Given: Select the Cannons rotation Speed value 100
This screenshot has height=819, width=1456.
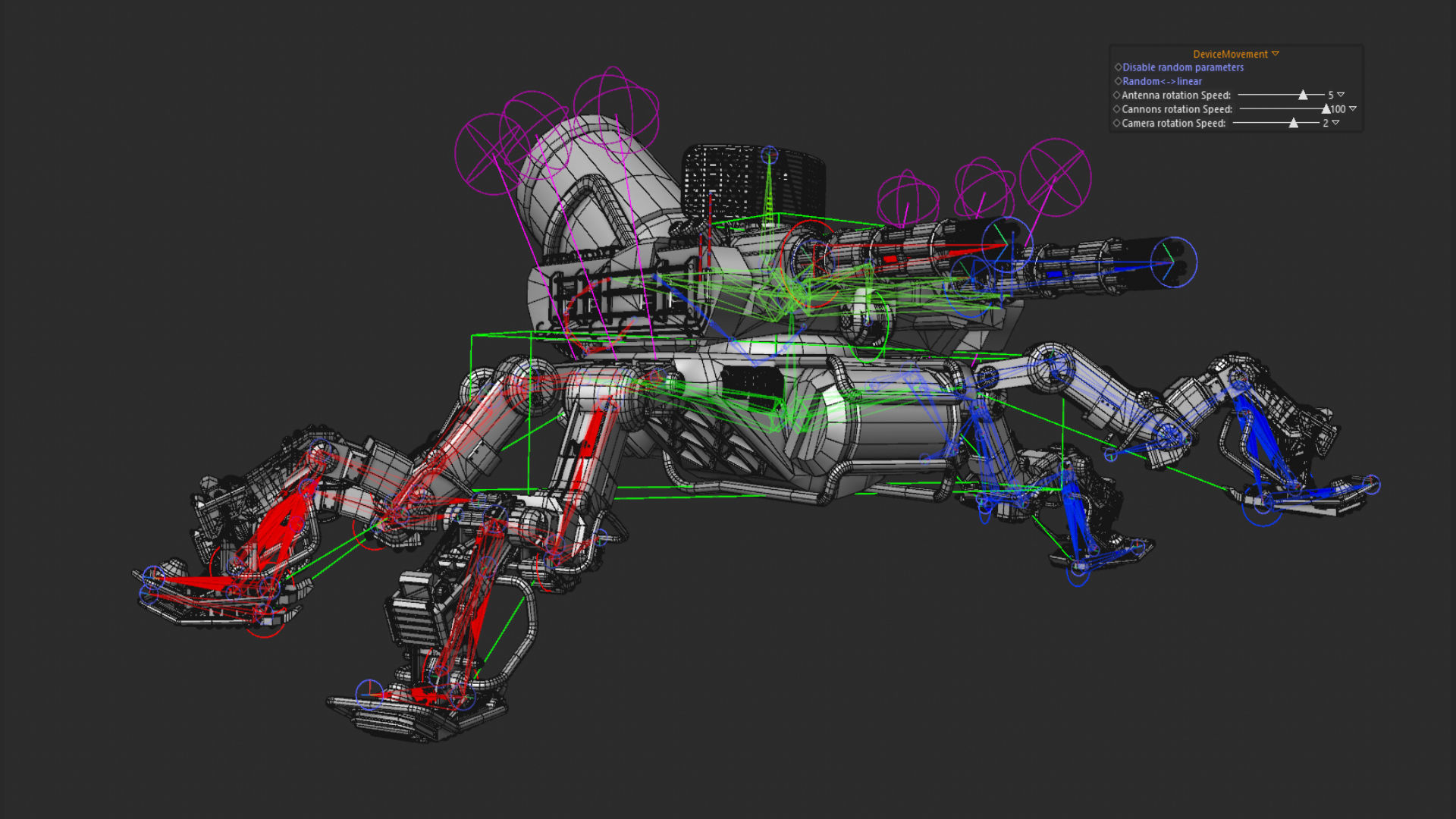Looking at the screenshot, I should (x=1338, y=109).
